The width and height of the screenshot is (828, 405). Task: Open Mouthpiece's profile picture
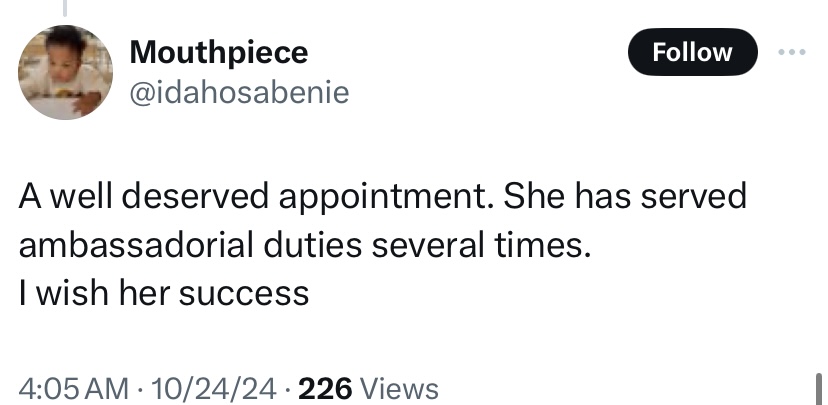coord(65,72)
